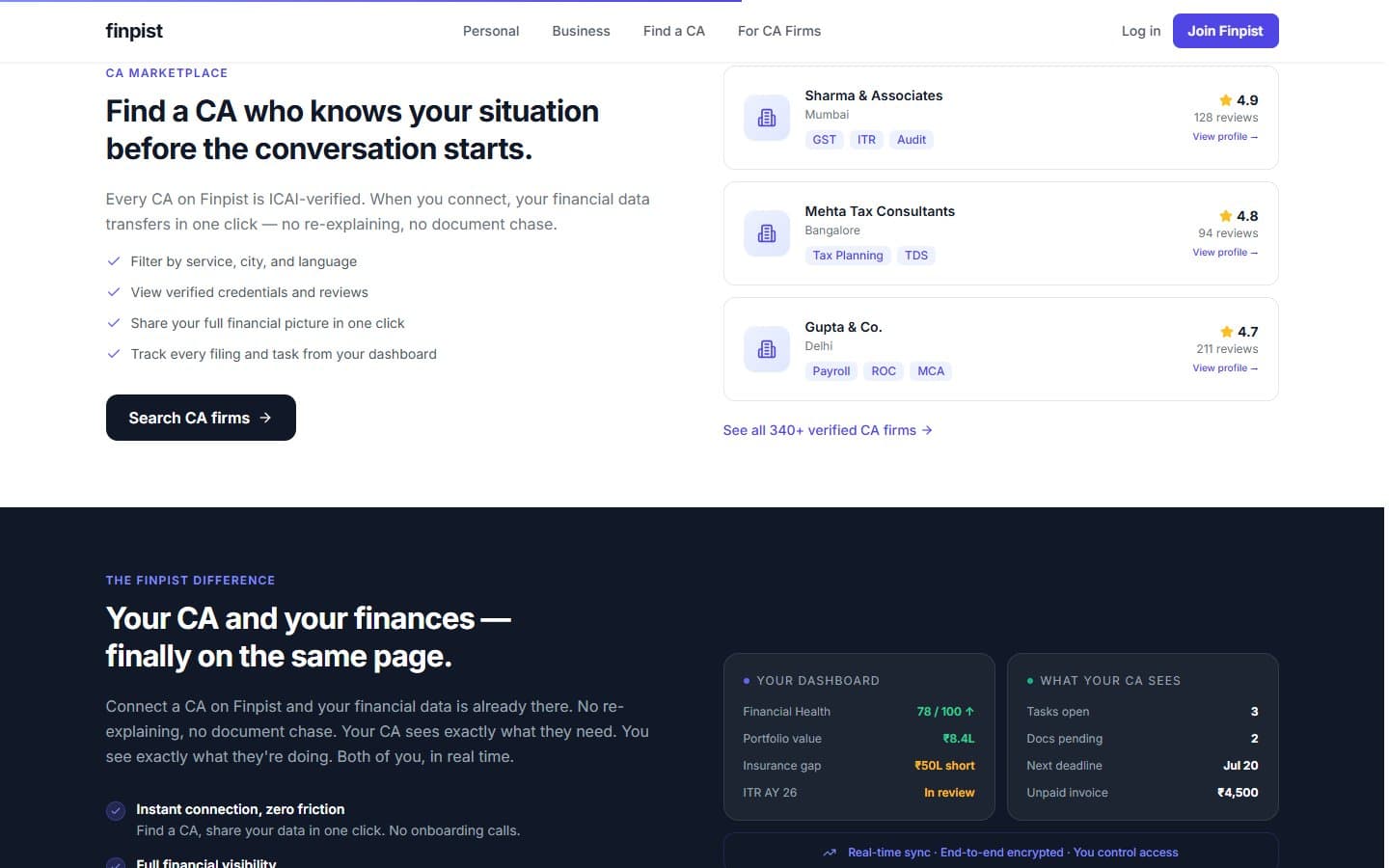Click the CA MARKETPLACE label
Screen dimensions: 1389x868
tap(167, 73)
